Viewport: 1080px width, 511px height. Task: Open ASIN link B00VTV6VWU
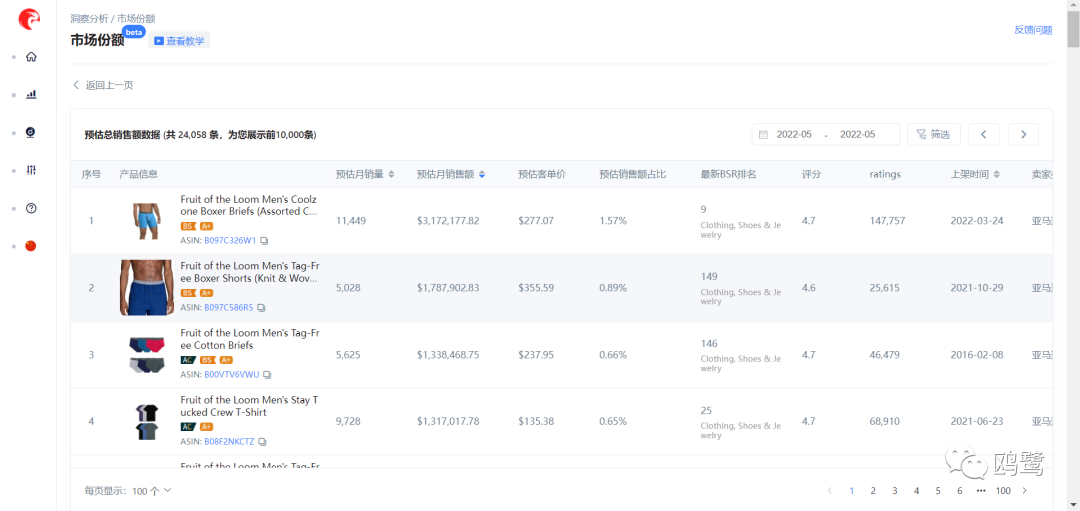pos(232,375)
